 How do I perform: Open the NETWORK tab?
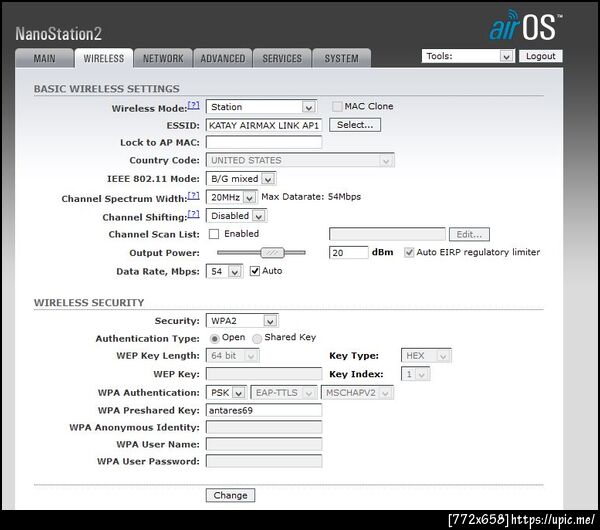click(163, 58)
